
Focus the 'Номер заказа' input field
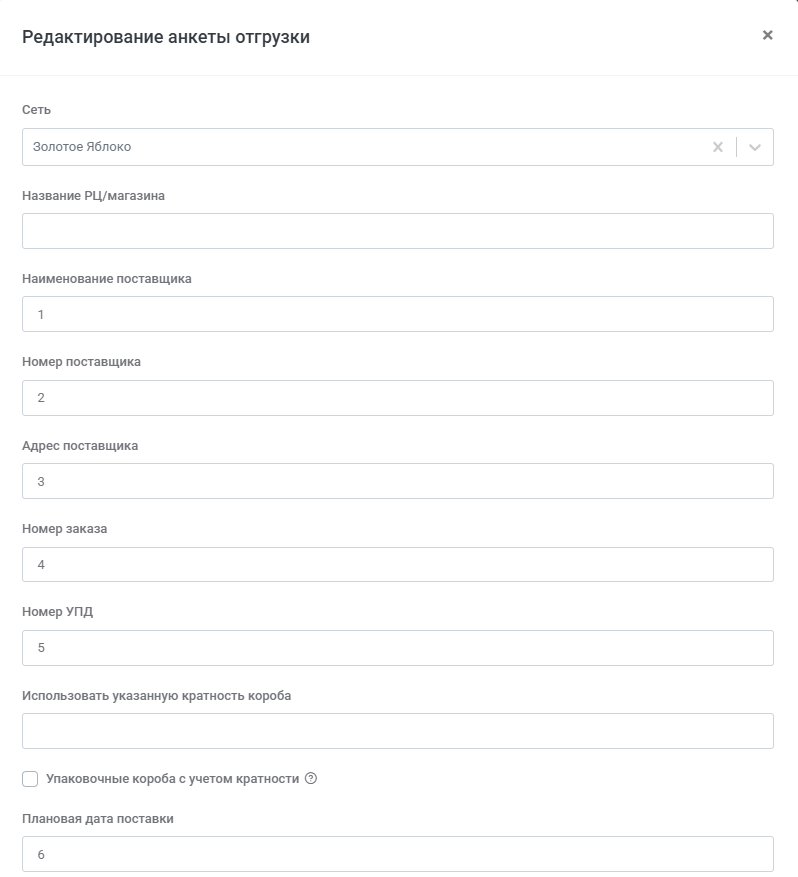coord(397,565)
